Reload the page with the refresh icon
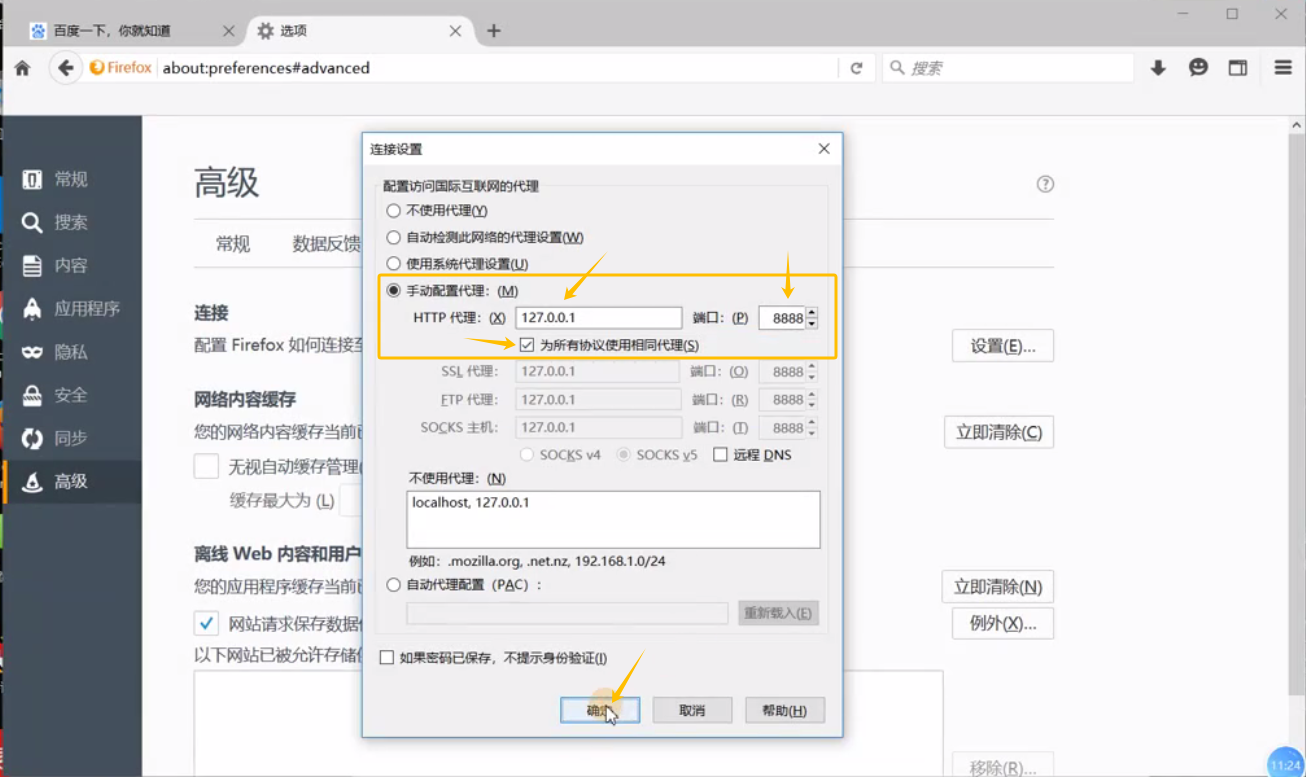Viewport: 1306px width, 777px height. pyautogui.click(x=856, y=68)
